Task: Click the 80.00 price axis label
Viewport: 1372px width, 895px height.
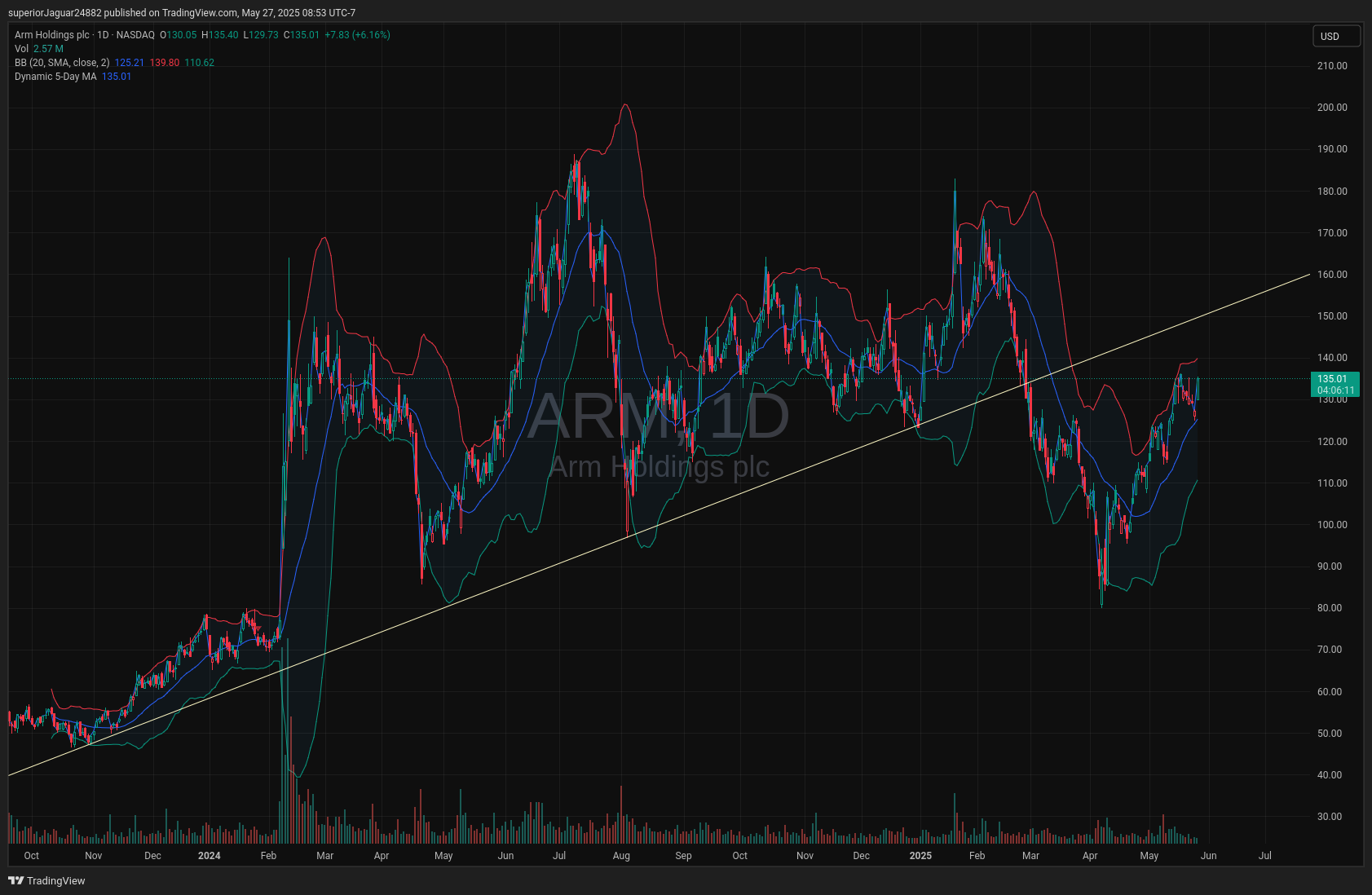Action: 1330,608
